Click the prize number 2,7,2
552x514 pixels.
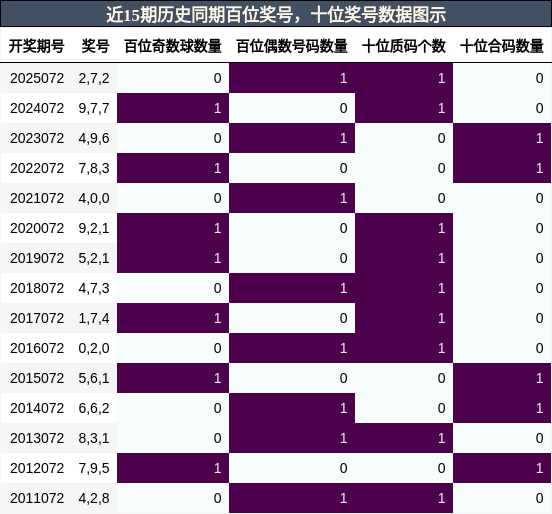click(x=94, y=78)
